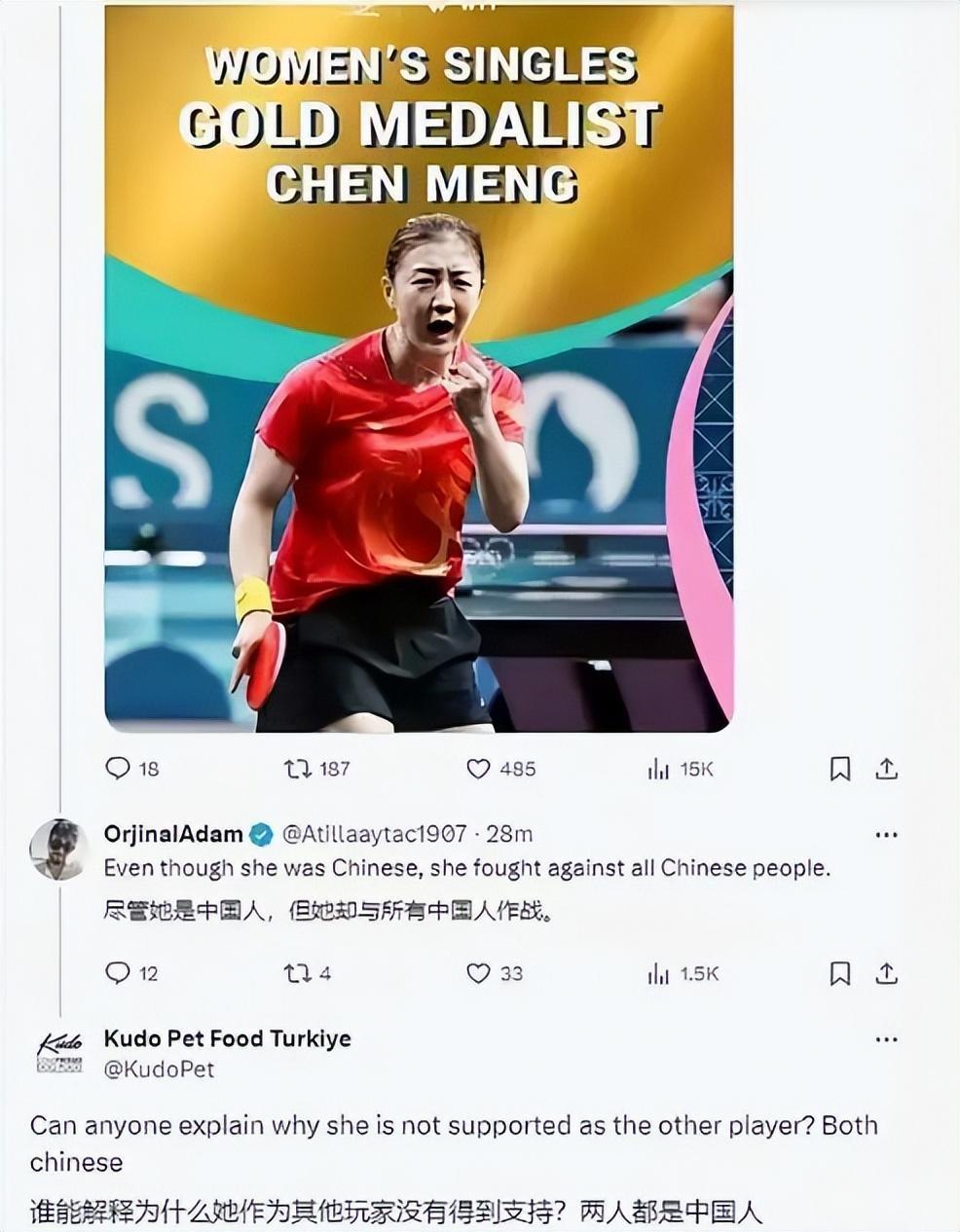Image resolution: width=960 pixels, height=1232 pixels.
Task: Open OrjinalAdam display name link
Action: [x=173, y=834]
